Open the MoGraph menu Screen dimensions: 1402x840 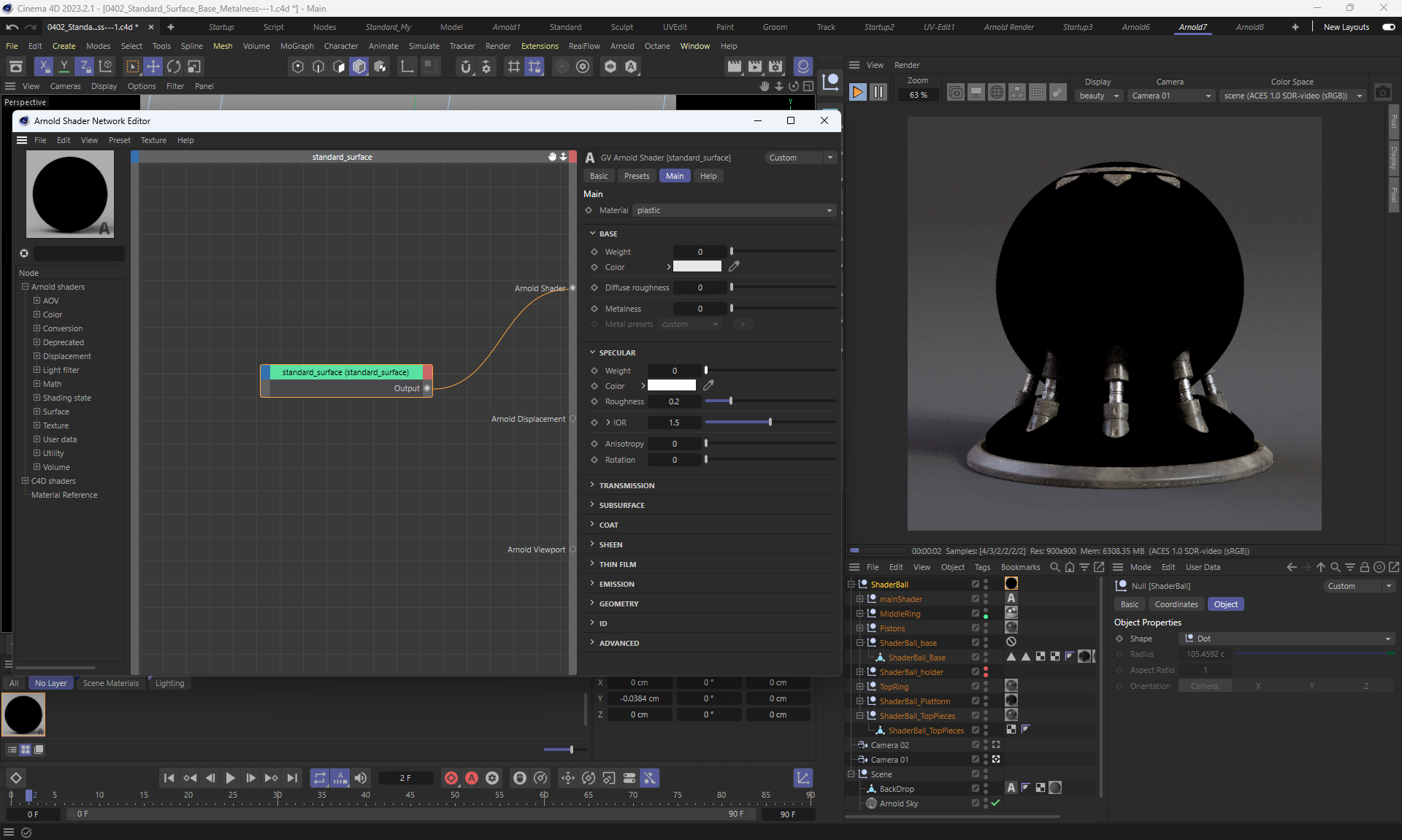point(296,46)
